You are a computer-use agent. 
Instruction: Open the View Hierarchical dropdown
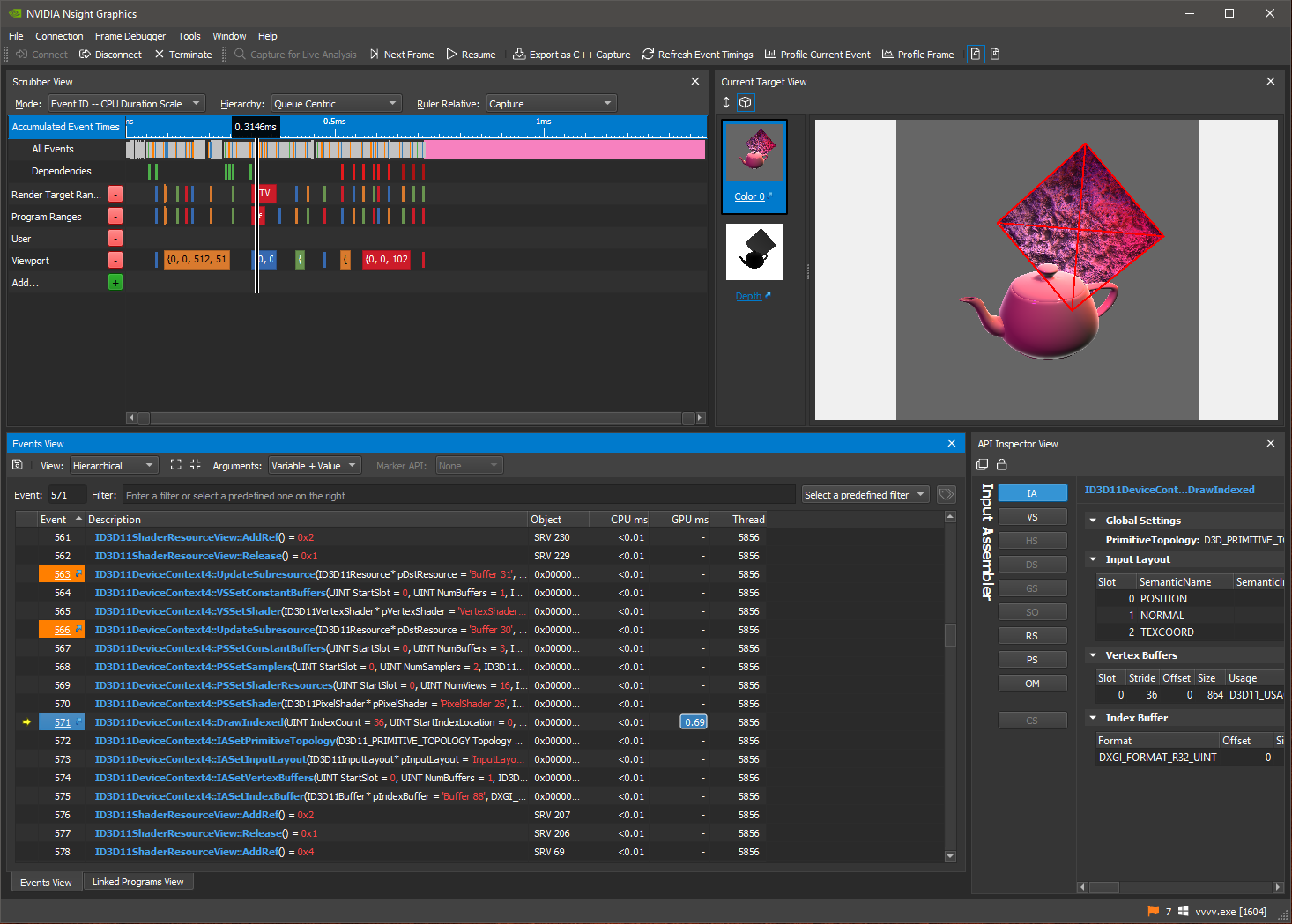point(114,465)
